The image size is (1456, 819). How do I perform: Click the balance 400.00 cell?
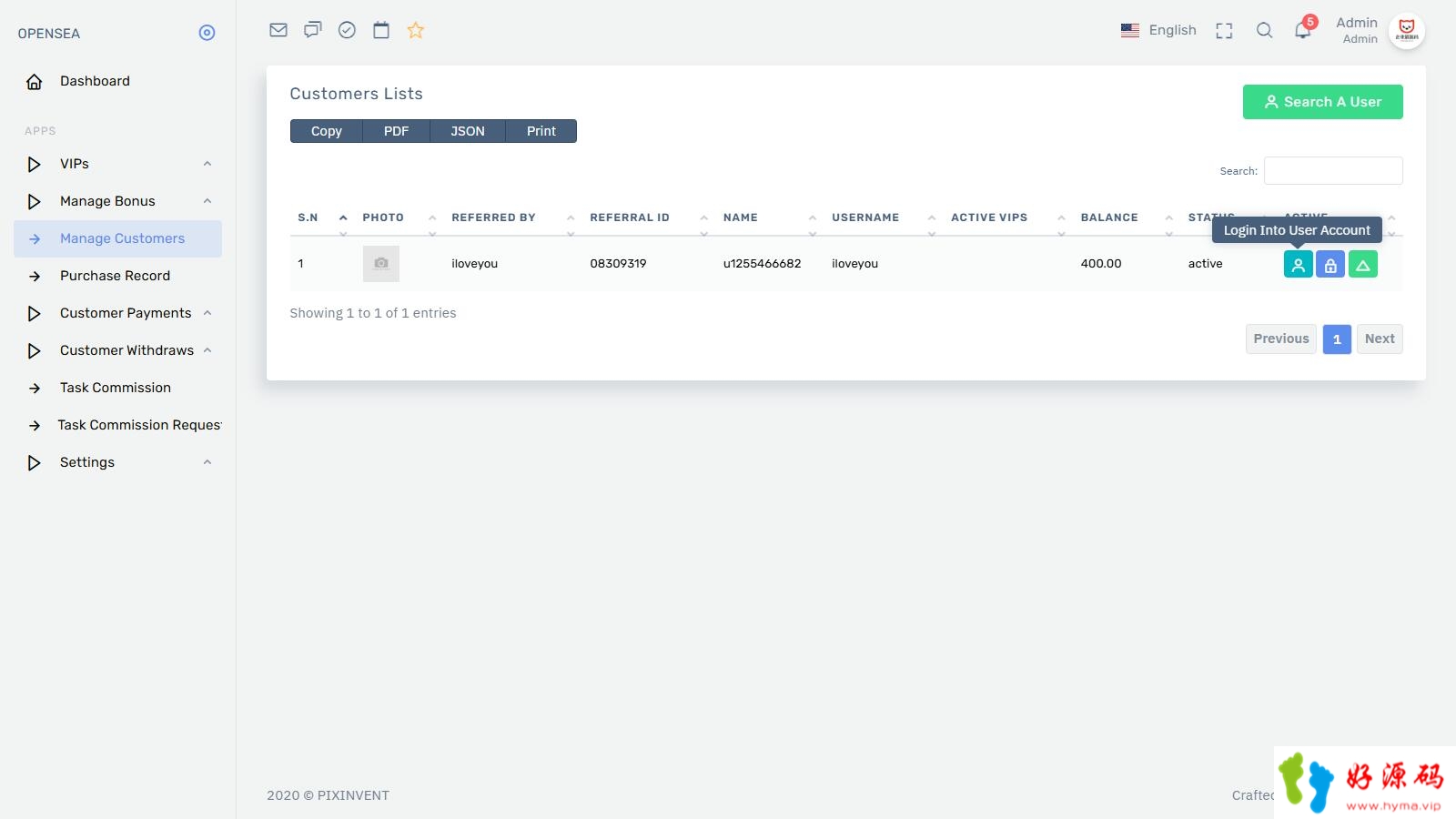point(1101,264)
